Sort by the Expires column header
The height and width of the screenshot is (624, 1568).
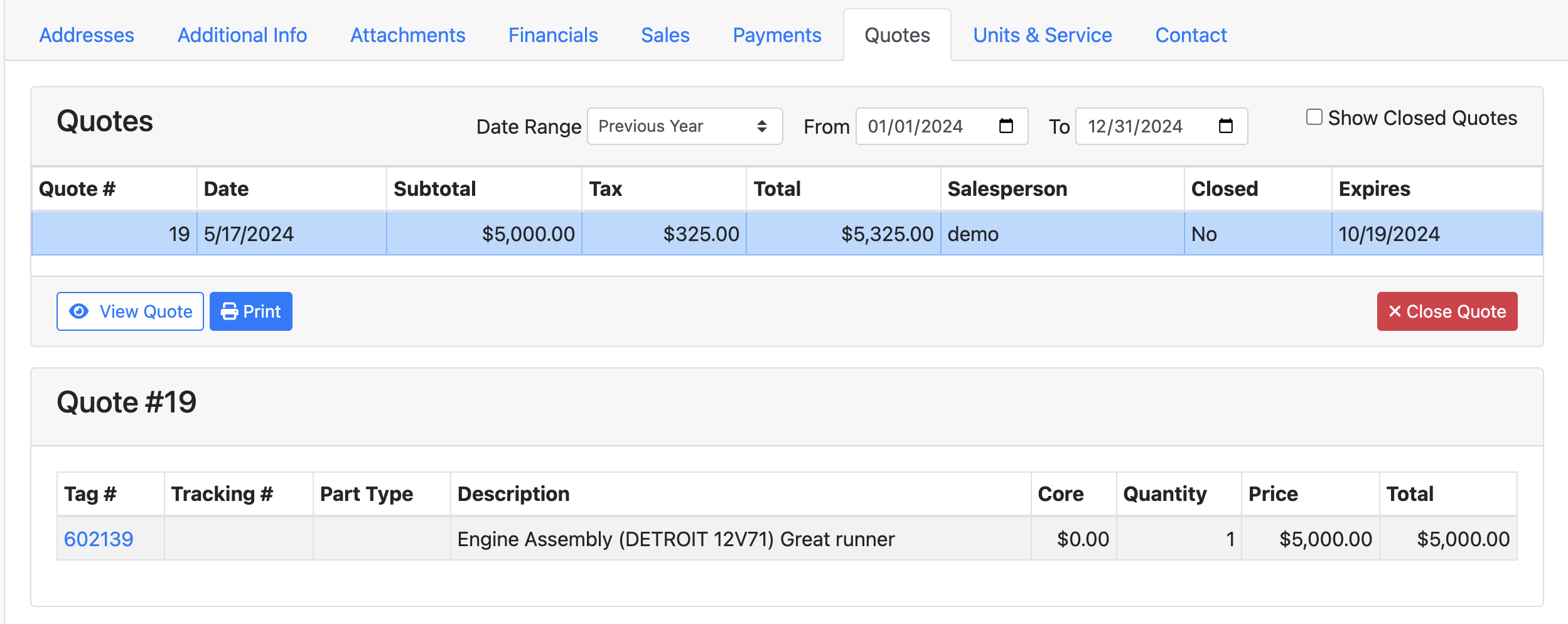[1374, 189]
